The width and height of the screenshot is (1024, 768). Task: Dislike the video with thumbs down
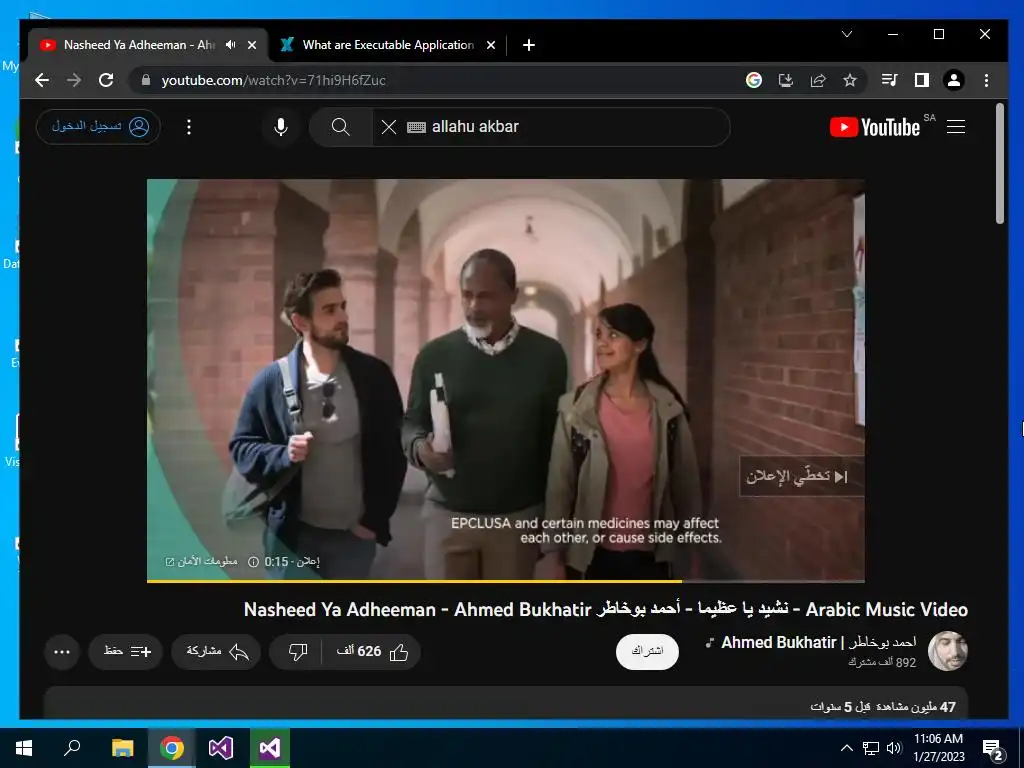(x=297, y=651)
